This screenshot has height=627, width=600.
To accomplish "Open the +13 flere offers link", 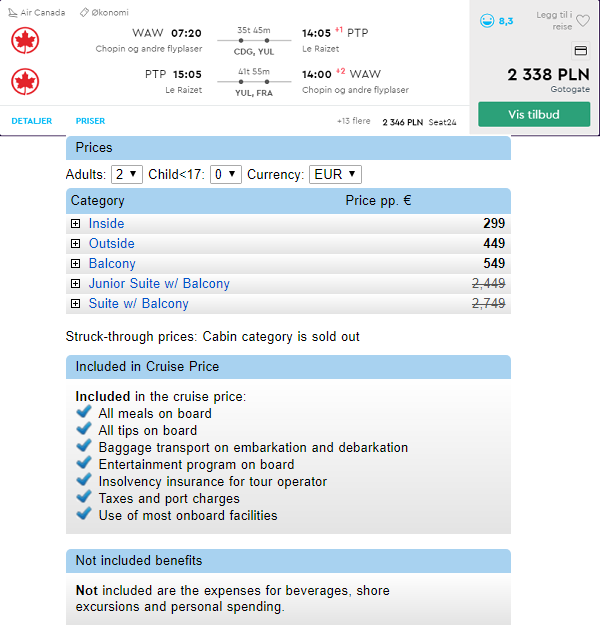I will [354, 121].
